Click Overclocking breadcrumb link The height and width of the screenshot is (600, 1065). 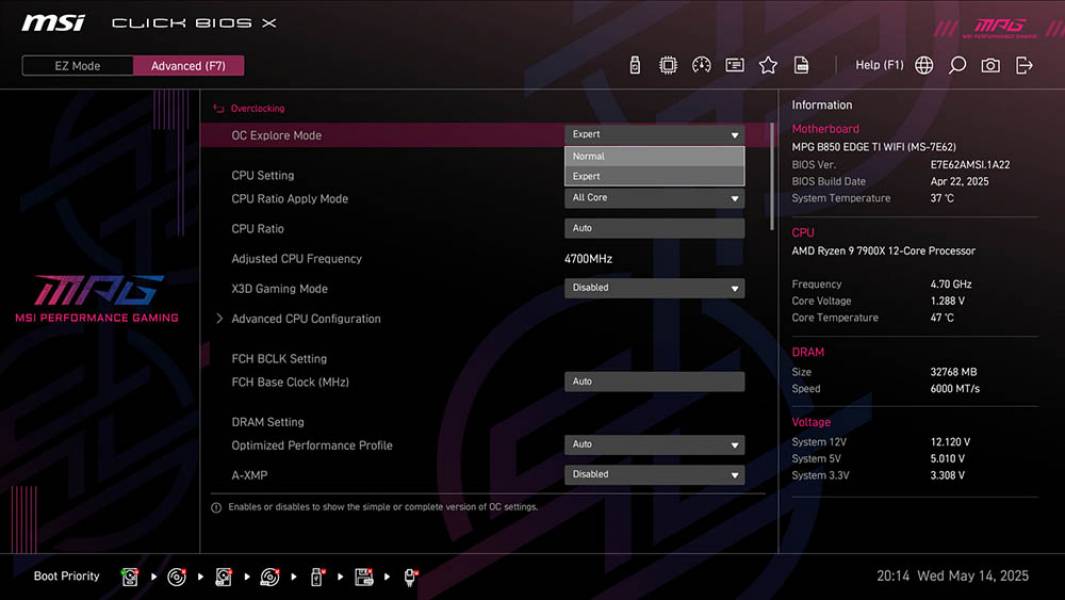[x=257, y=109]
